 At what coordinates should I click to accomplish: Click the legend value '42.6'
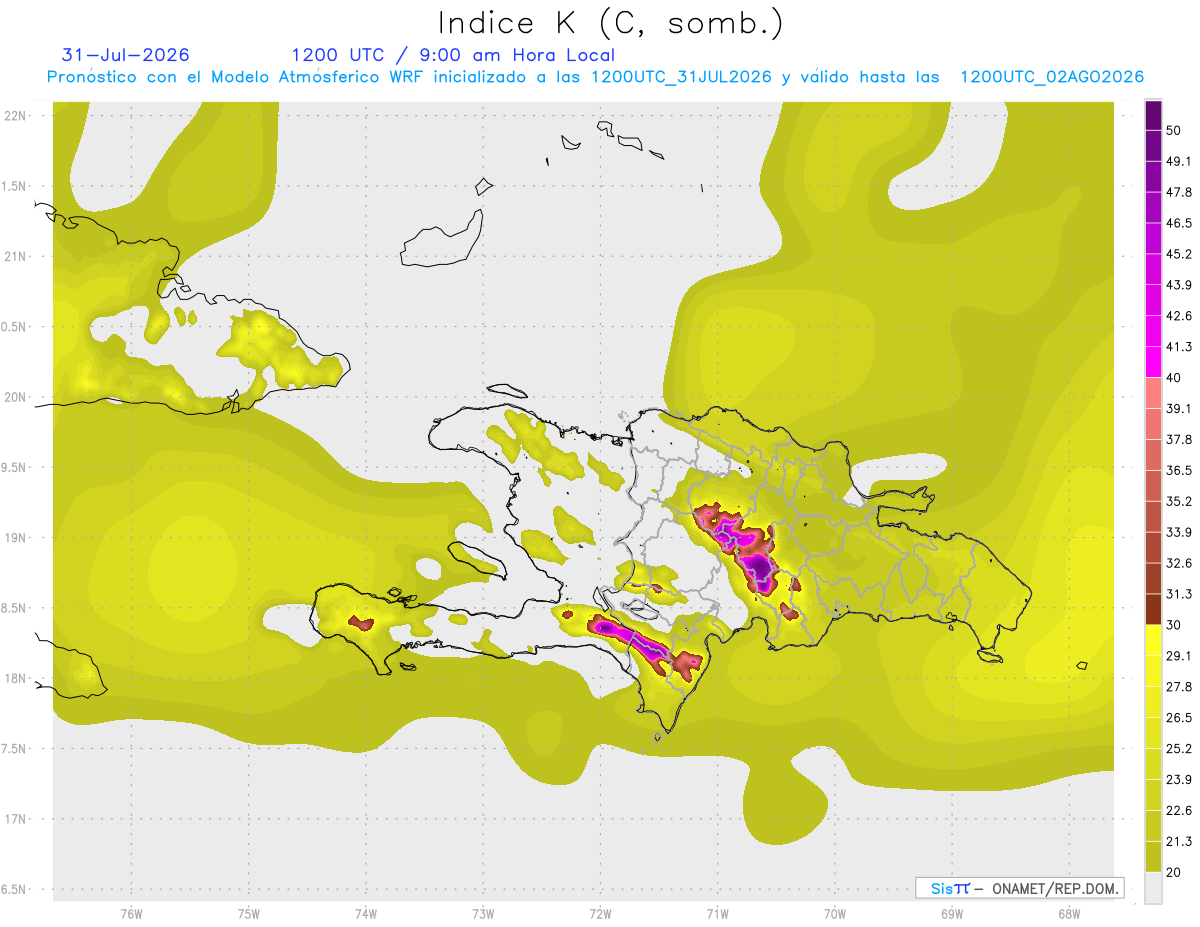click(1177, 316)
